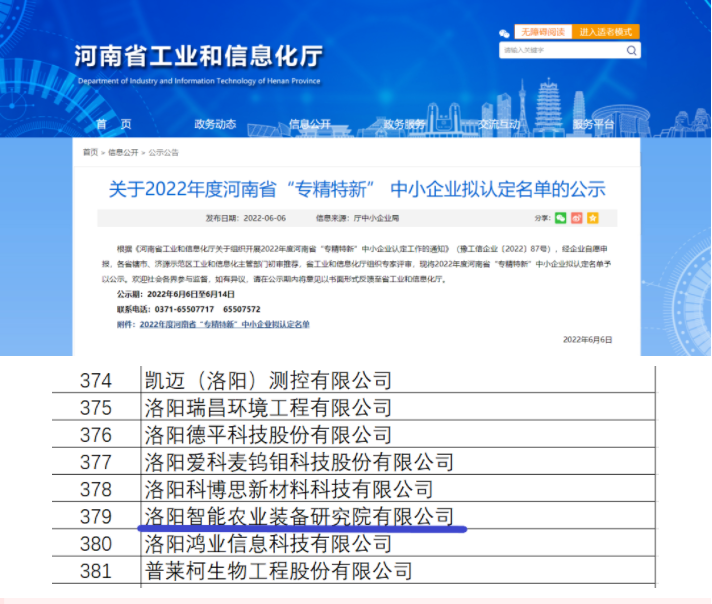Click the search magnifier icon
This screenshot has height=604, width=712.
click(631, 50)
